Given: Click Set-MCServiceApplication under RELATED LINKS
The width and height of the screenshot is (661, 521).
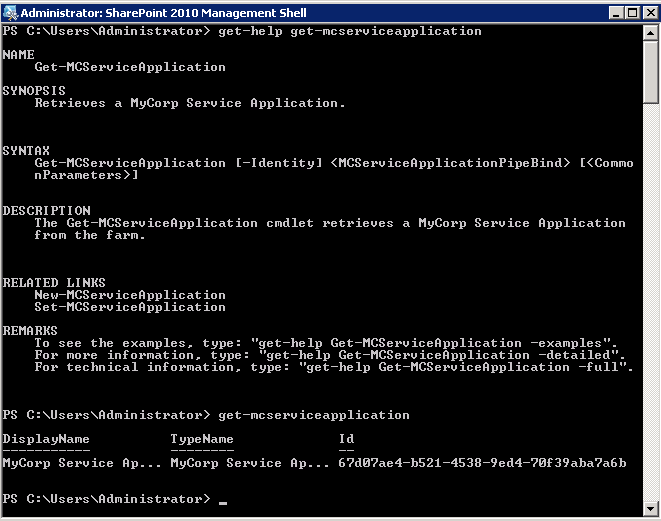Looking at the screenshot, I should 130,307.
